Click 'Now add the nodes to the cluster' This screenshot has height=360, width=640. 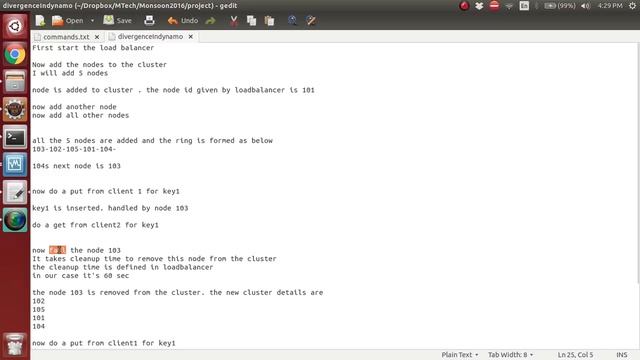[x=99, y=64]
